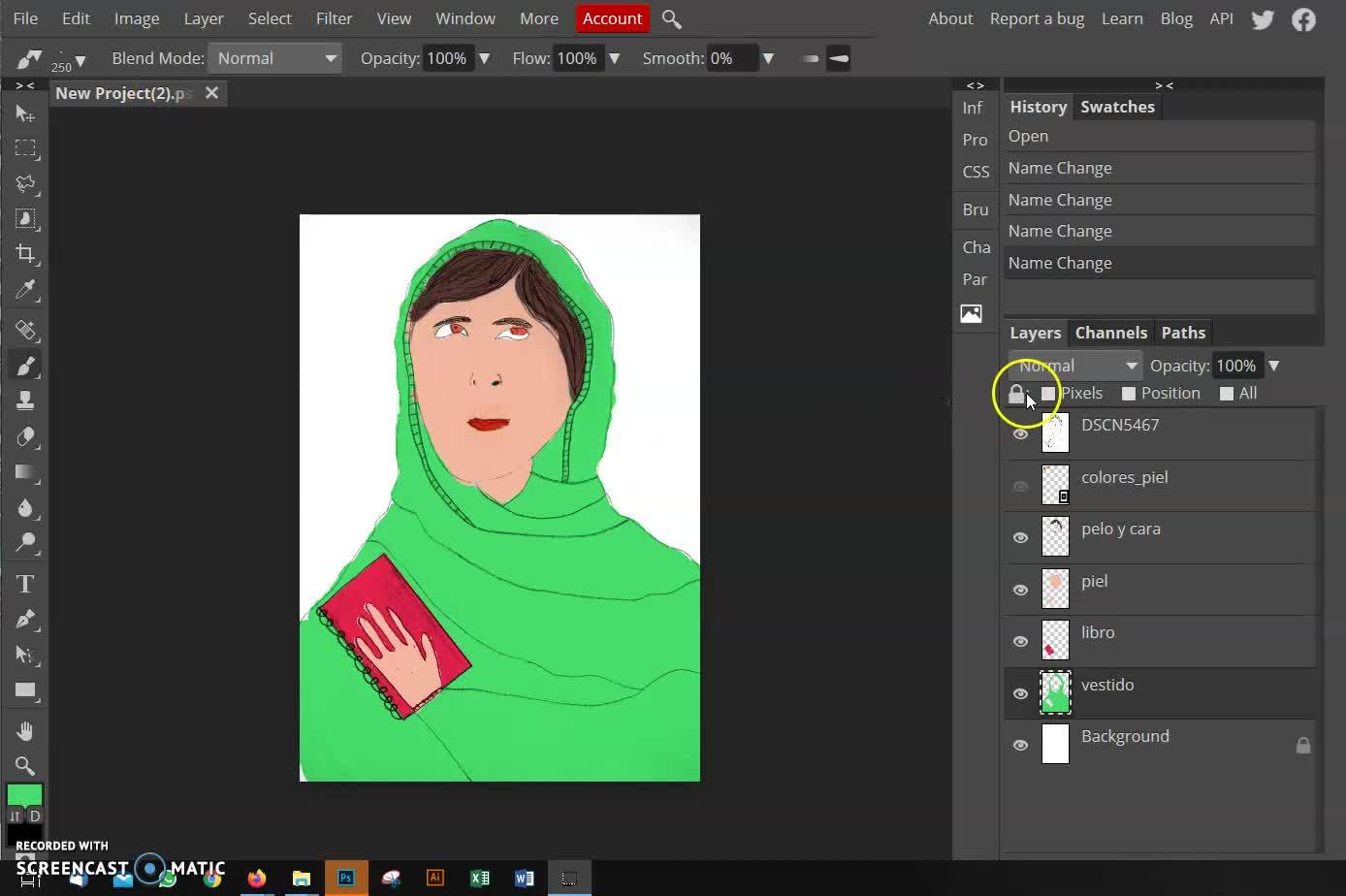Select the Crop tool
Image resolution: width=1346 pixels, height=896 pixels.
[25, 254]
